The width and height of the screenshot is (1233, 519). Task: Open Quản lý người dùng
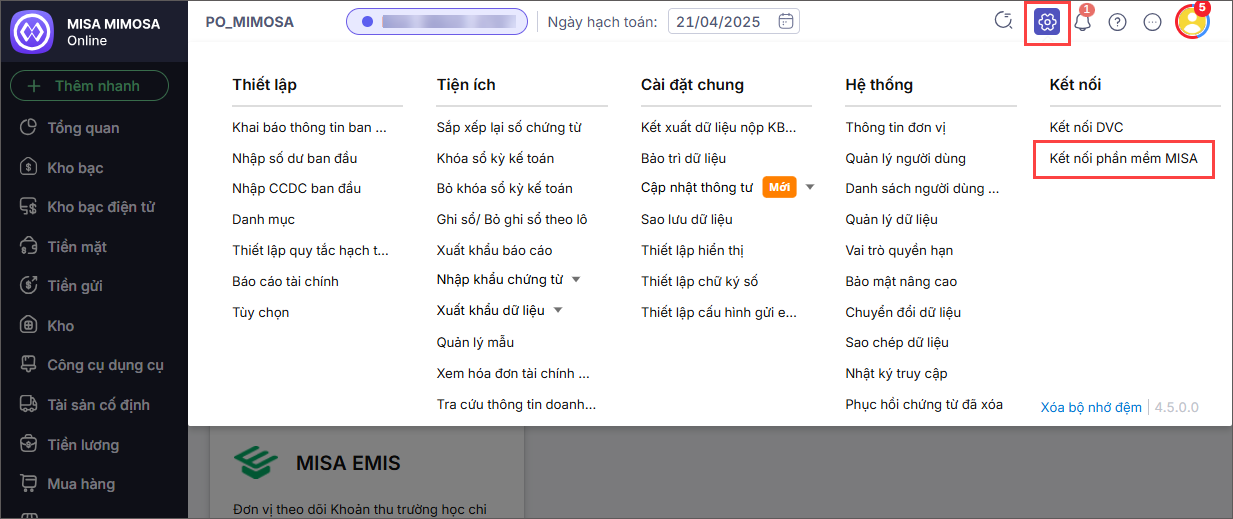point(905,158)
